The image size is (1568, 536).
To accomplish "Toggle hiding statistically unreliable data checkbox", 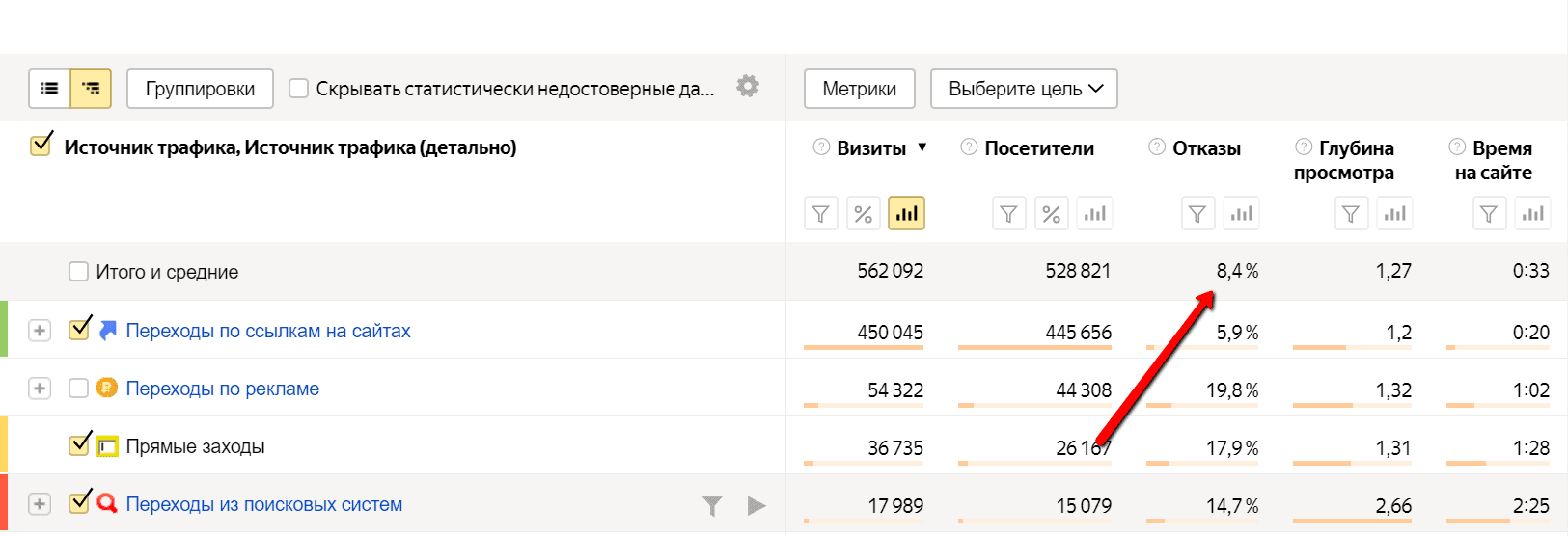I will 299,89.
